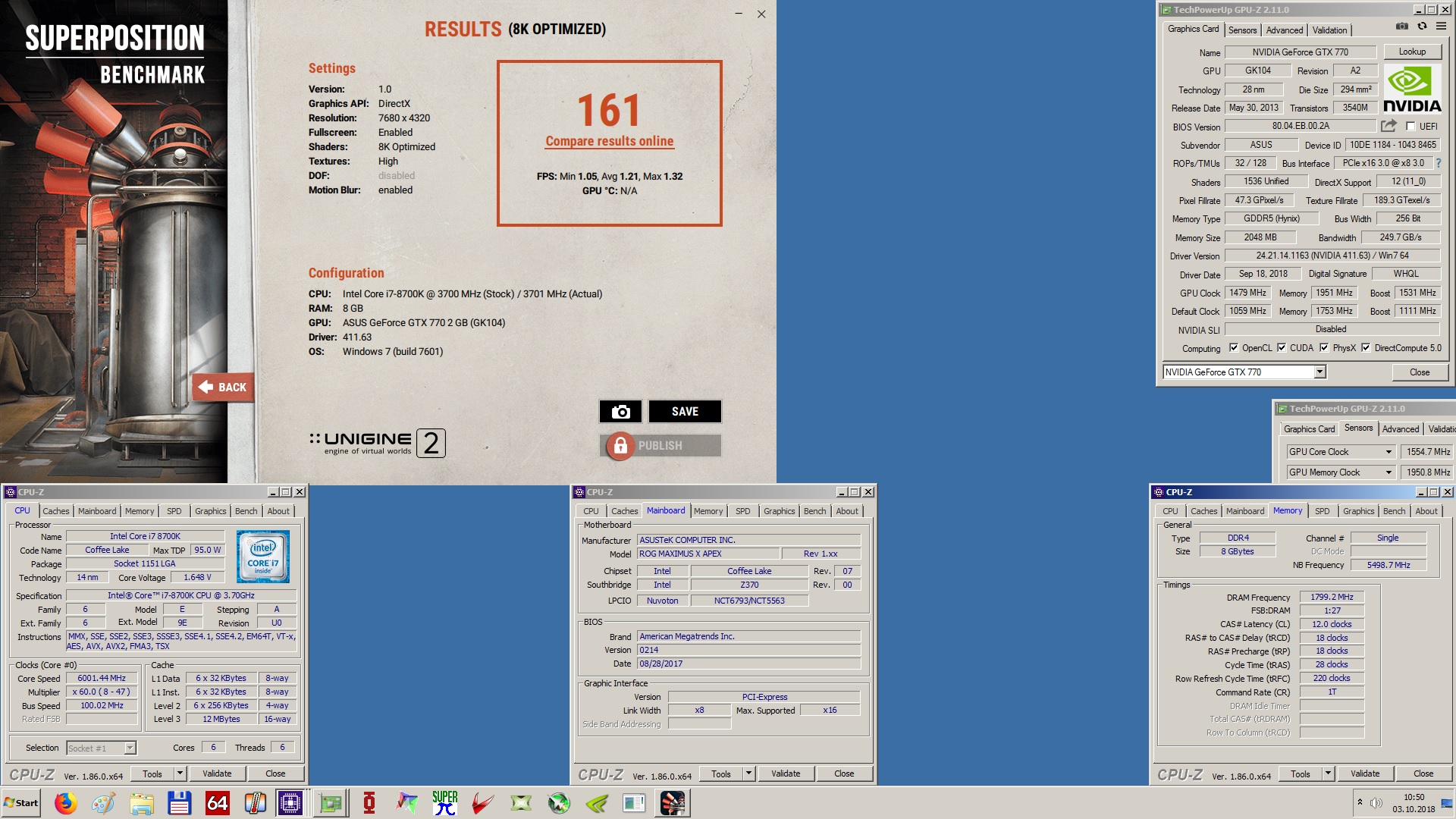This screenshot has width=1456, height=819.
Task: Click the Start button
Action: point(21,803)
